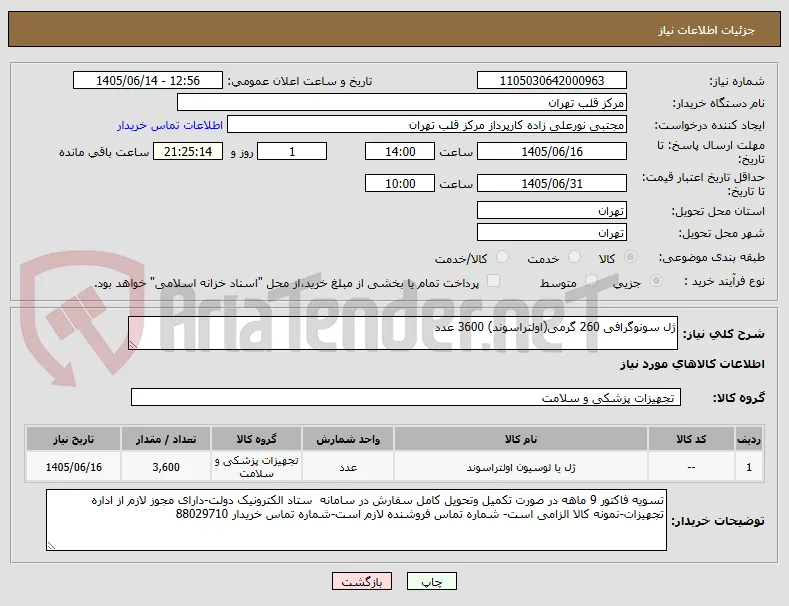
Task: Click the چاپ print button
Action: 432,581
